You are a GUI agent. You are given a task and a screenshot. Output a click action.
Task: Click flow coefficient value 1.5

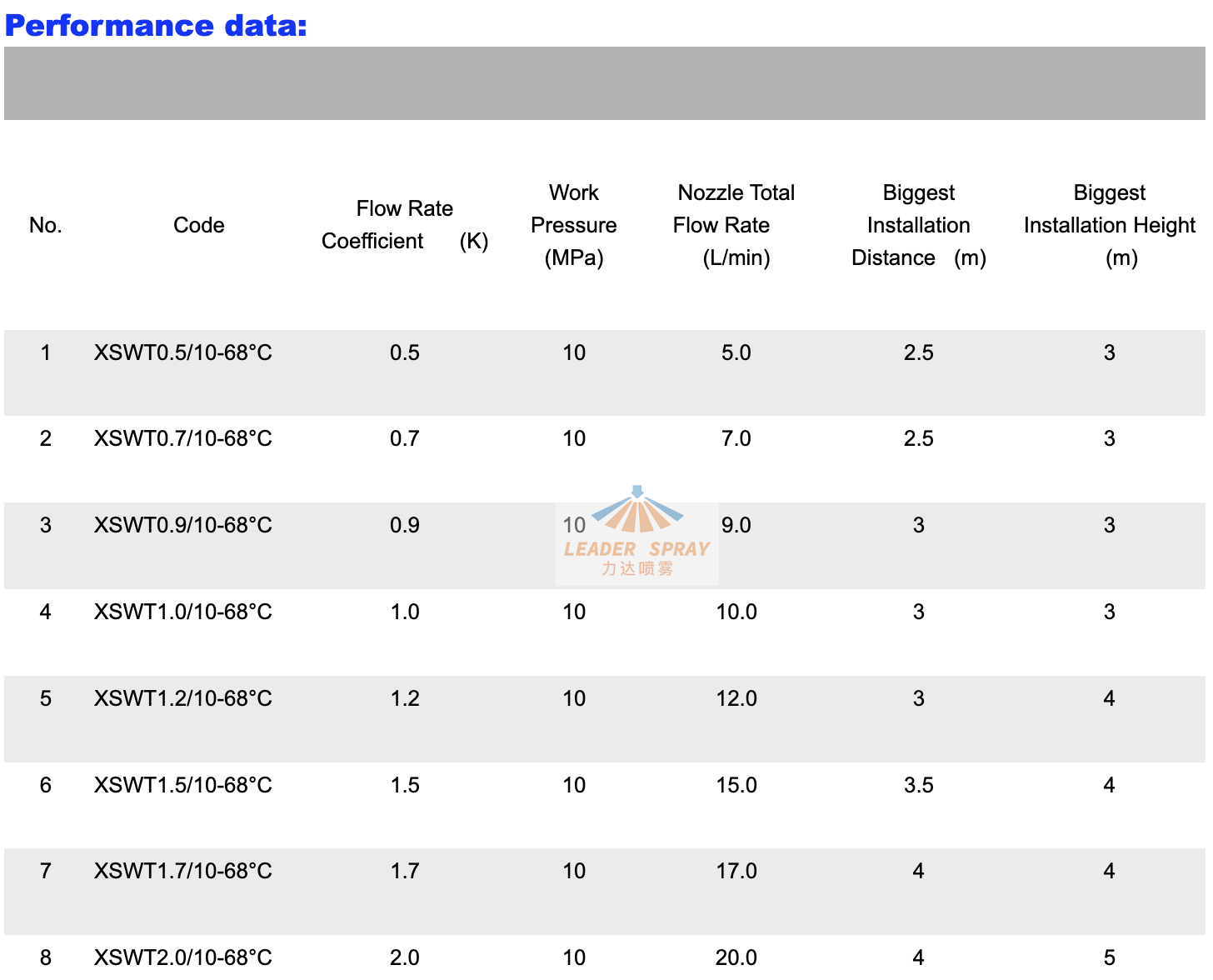(405, 785)
